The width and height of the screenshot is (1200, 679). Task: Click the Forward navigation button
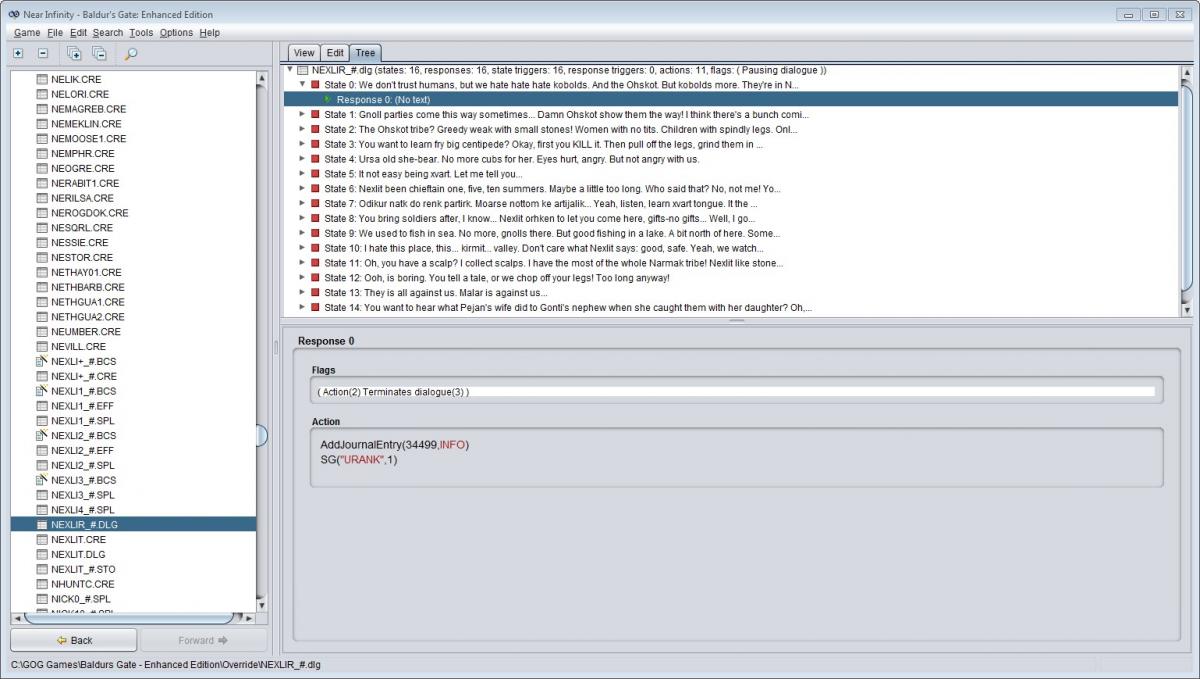tap(204, 640)
